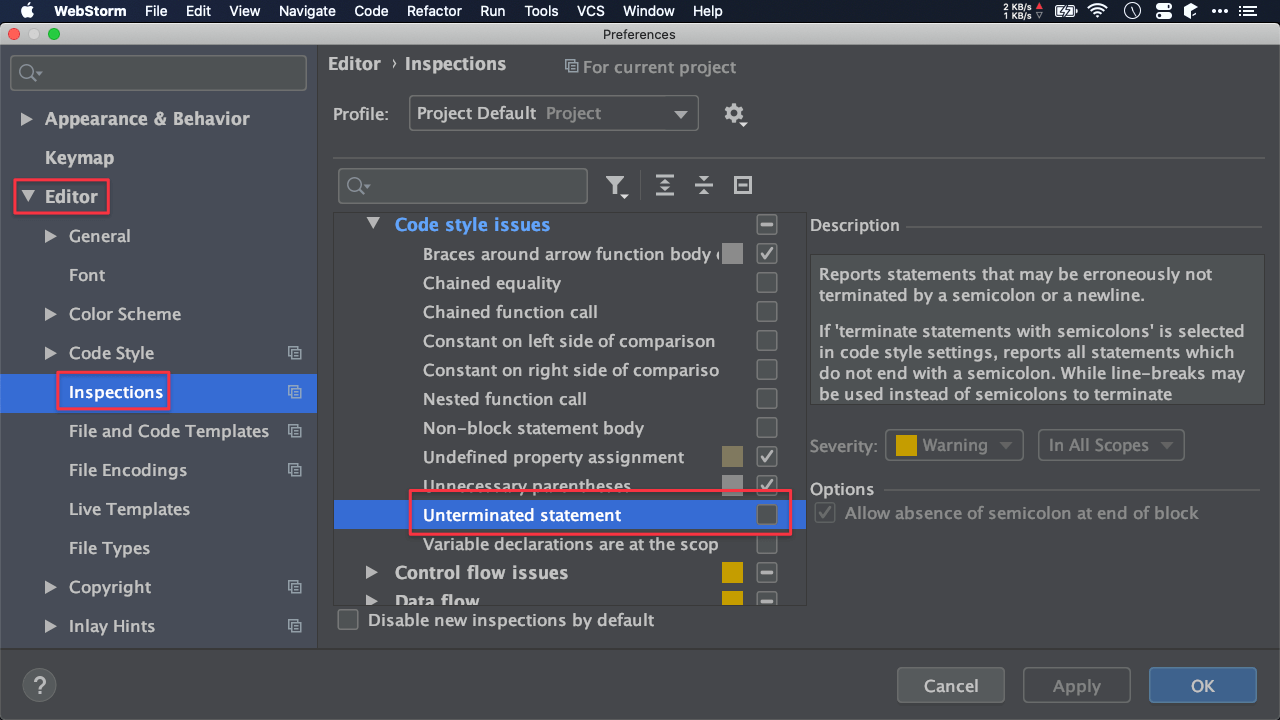
Task: Click the gear icon next to Profile
Action: [x=735, y=114]
